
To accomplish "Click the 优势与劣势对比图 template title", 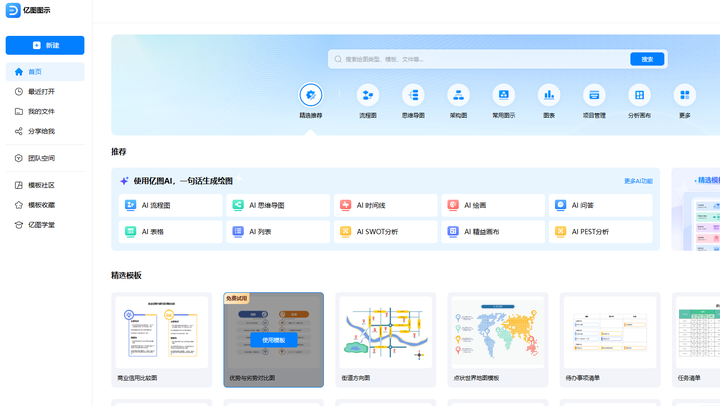I will [x=252, y=378].
